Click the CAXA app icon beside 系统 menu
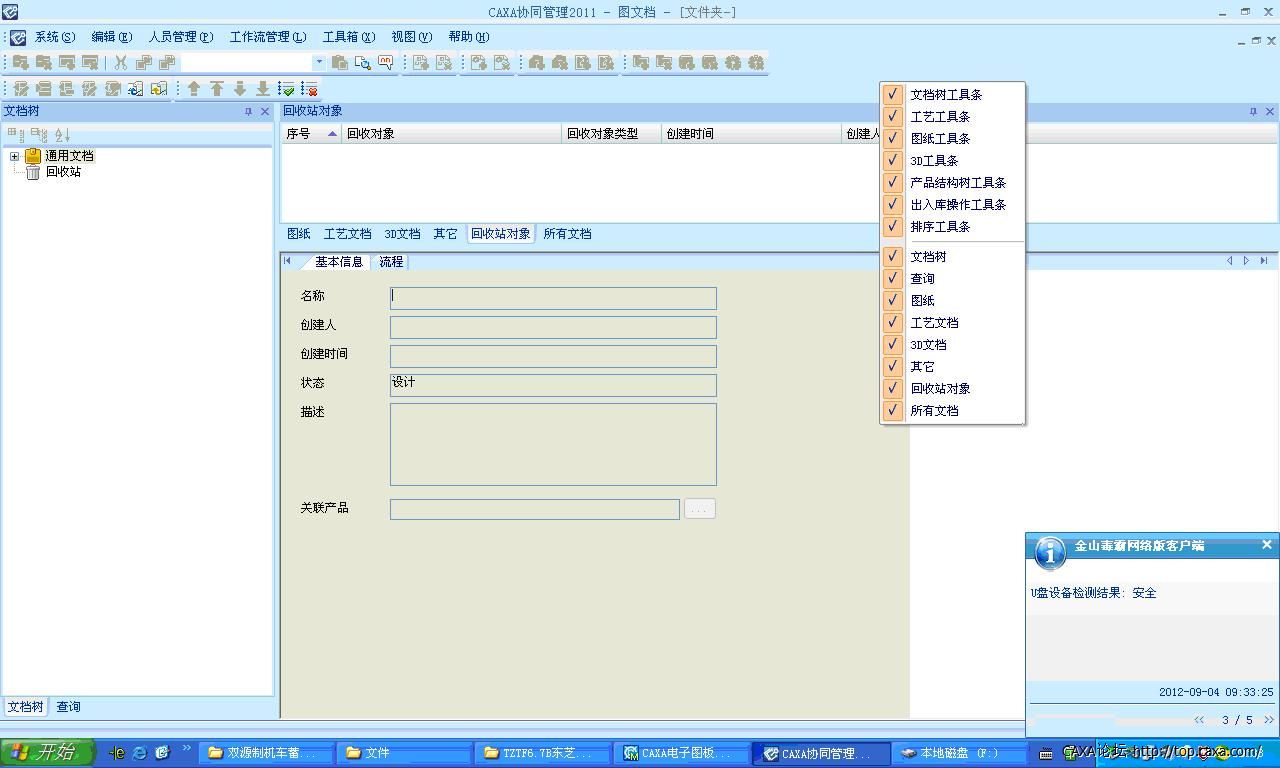1280x768 pixels. pyautogui.click(x=17, y=37)
